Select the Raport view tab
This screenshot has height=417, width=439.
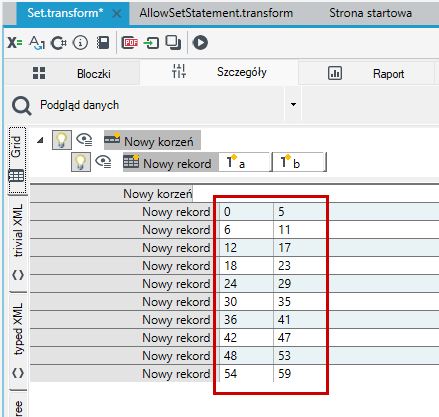point(367,73)
